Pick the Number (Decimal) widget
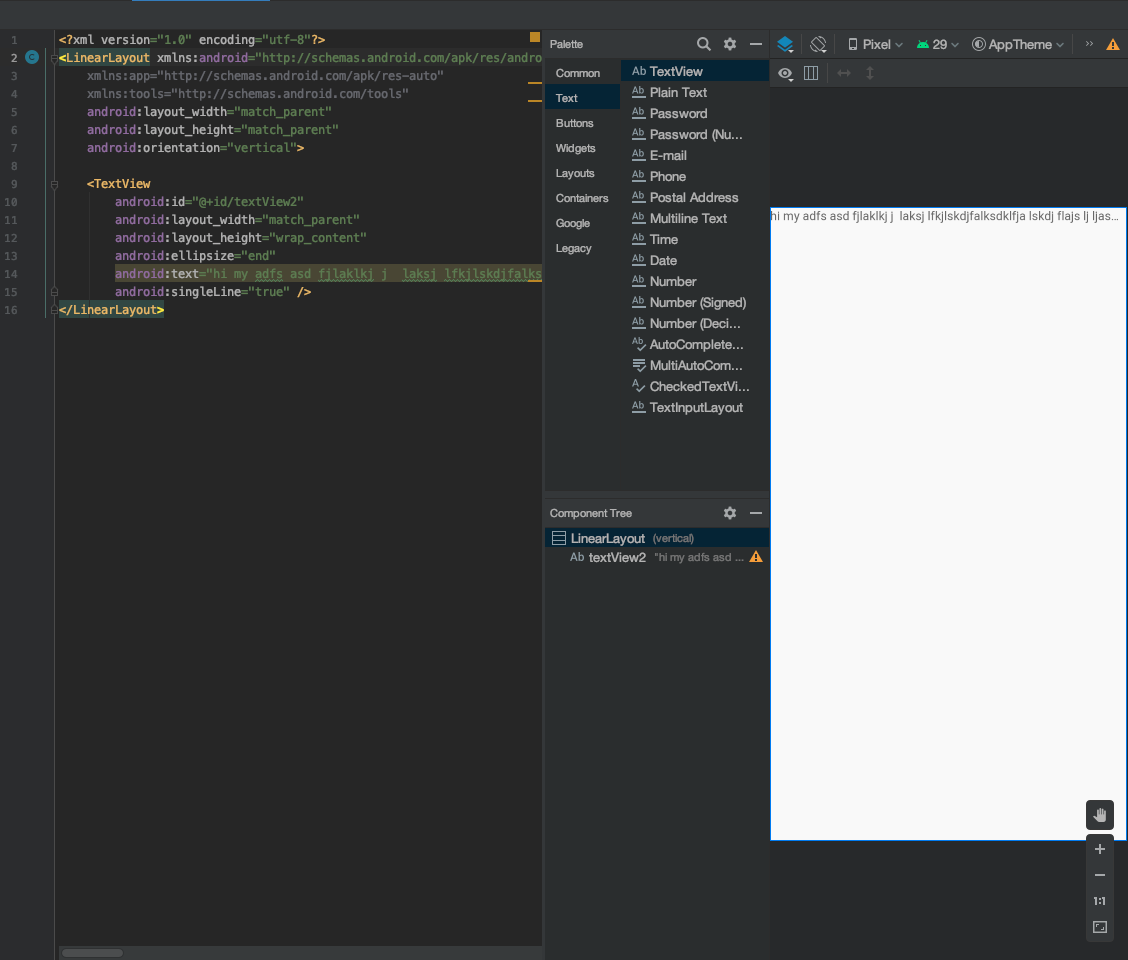 [695, 323]
